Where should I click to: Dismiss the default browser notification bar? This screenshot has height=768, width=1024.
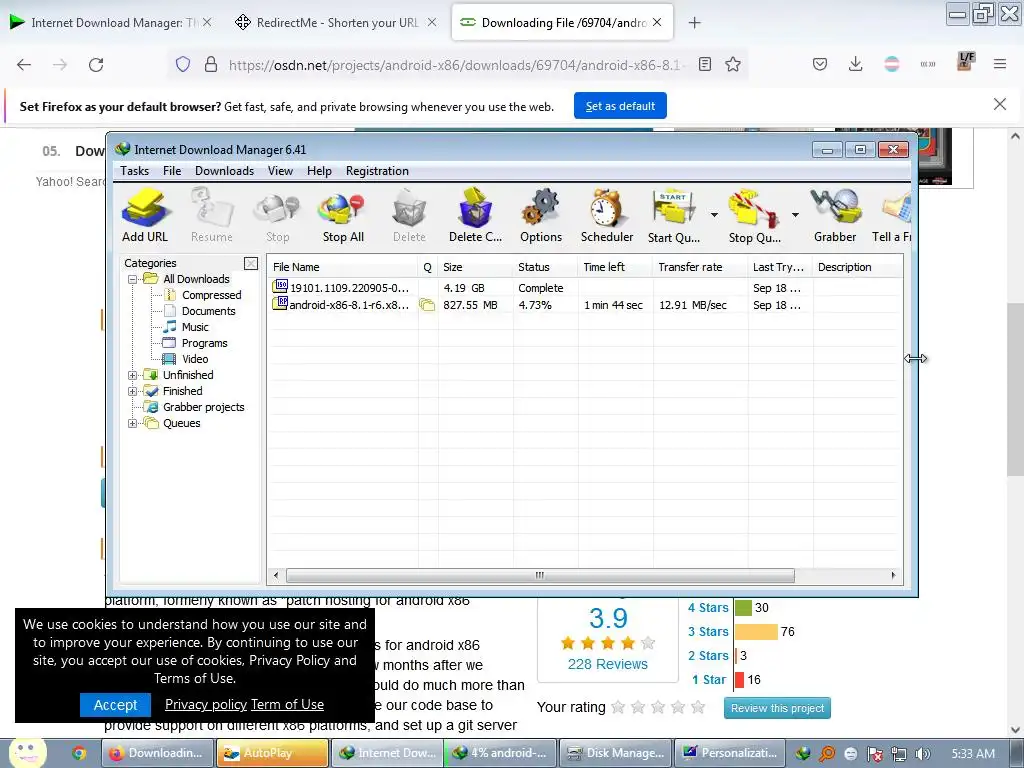[x=999, y=104]
